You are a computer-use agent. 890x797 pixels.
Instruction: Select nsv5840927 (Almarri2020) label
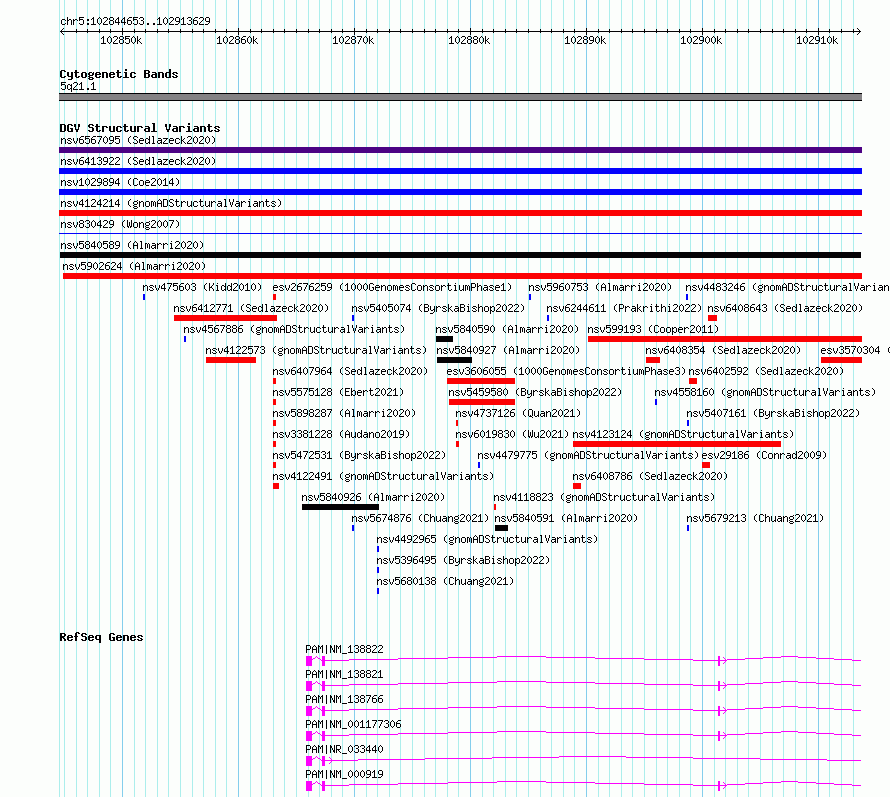(509, 350)
